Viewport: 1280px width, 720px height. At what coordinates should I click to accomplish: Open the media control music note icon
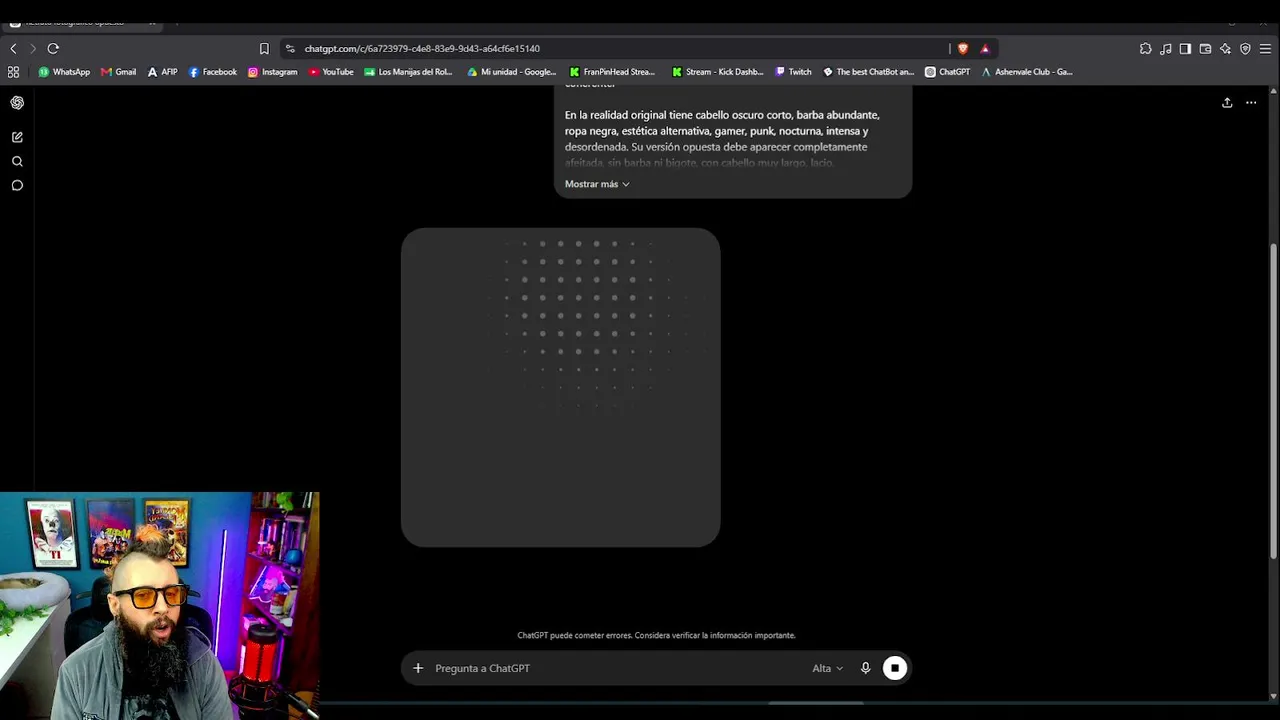[1166, 48]
